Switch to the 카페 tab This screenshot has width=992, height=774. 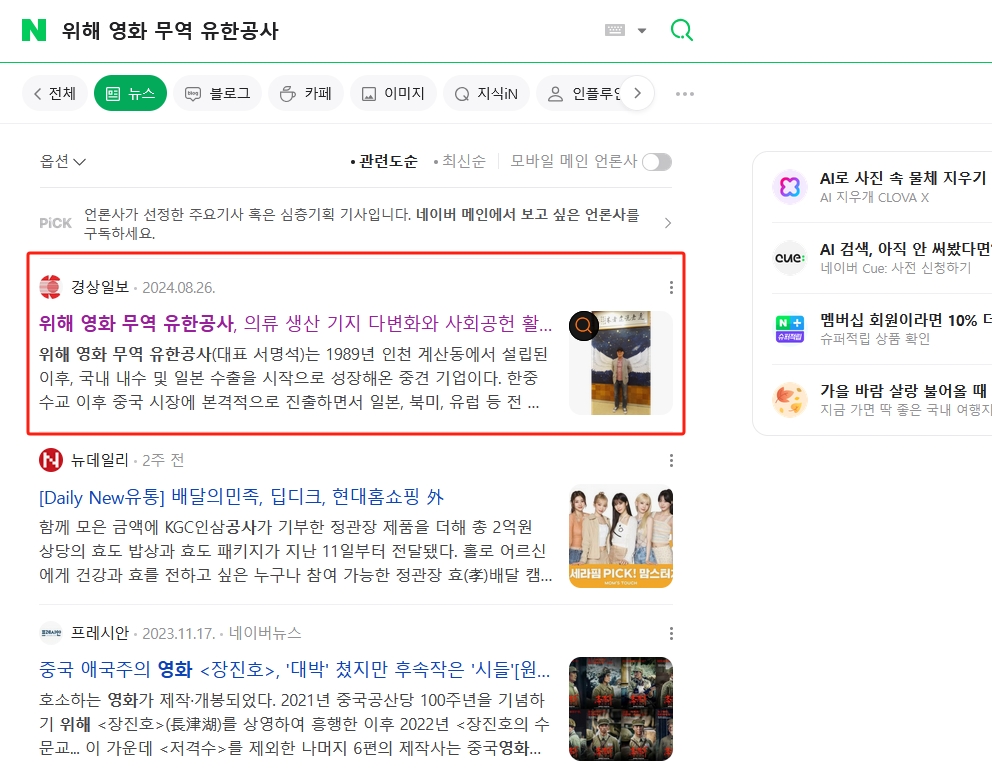click(306, 94)
